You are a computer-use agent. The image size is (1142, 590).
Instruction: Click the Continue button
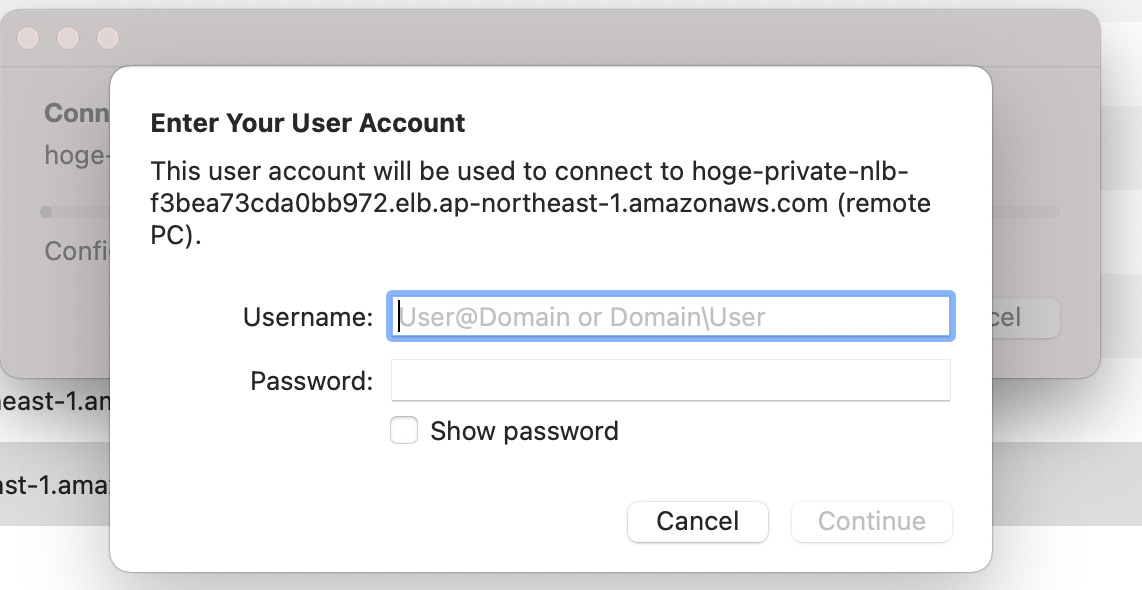click(871, 521)
